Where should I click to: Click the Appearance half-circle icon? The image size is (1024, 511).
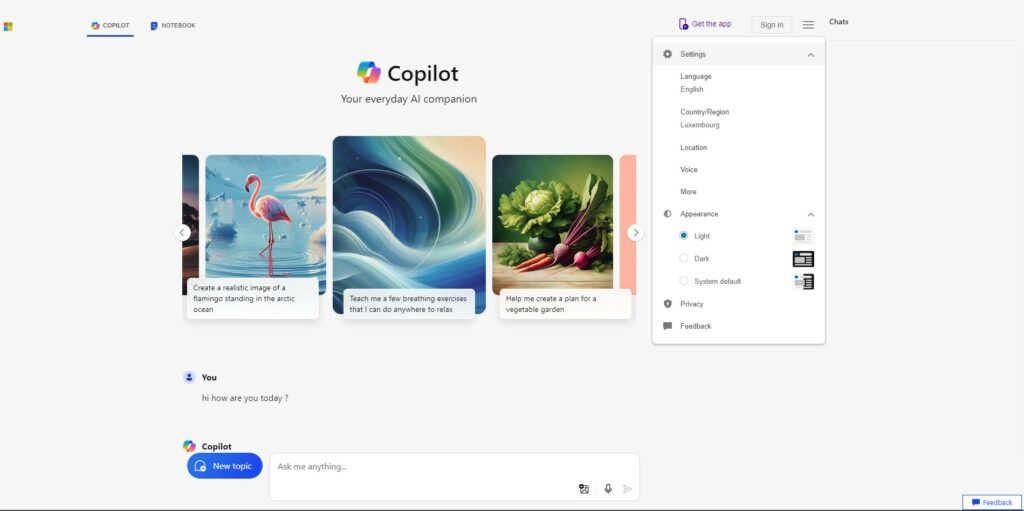click(667, 214)
